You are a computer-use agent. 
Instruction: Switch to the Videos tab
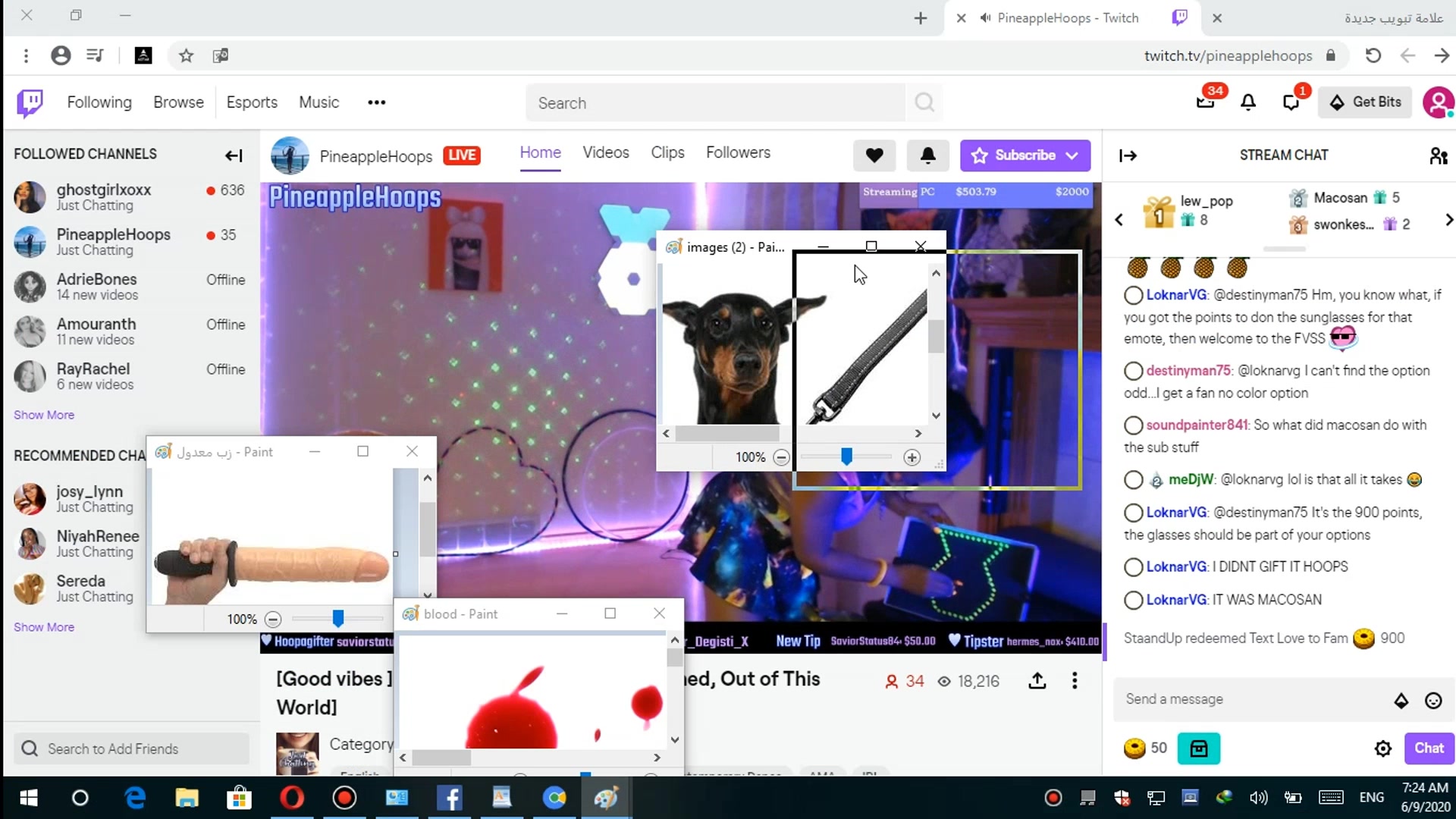(x=605, y=152)
